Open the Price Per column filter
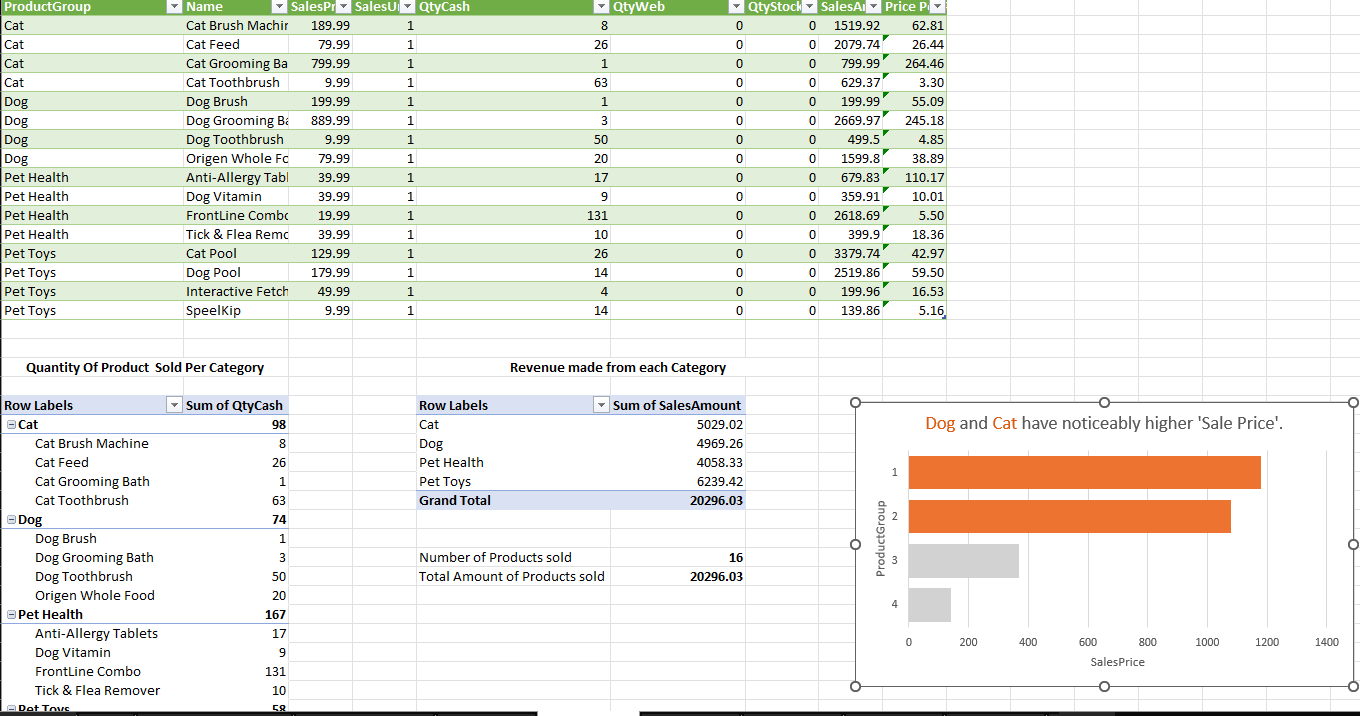Screen dimensions: 1360x716 click(935, 7)
